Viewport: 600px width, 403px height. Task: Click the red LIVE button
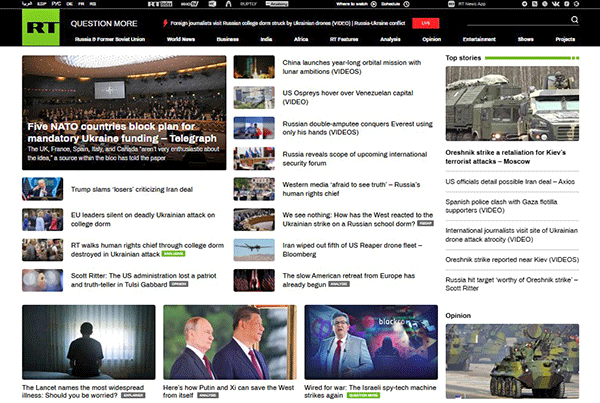(x=426, y=23)
